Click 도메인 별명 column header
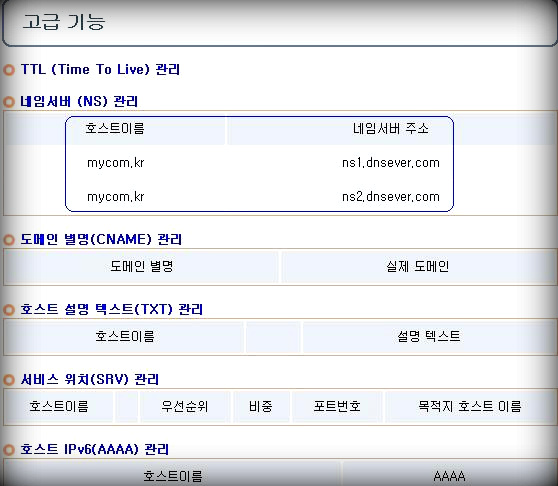Screen dimensions: 558x486 (142, 266)
